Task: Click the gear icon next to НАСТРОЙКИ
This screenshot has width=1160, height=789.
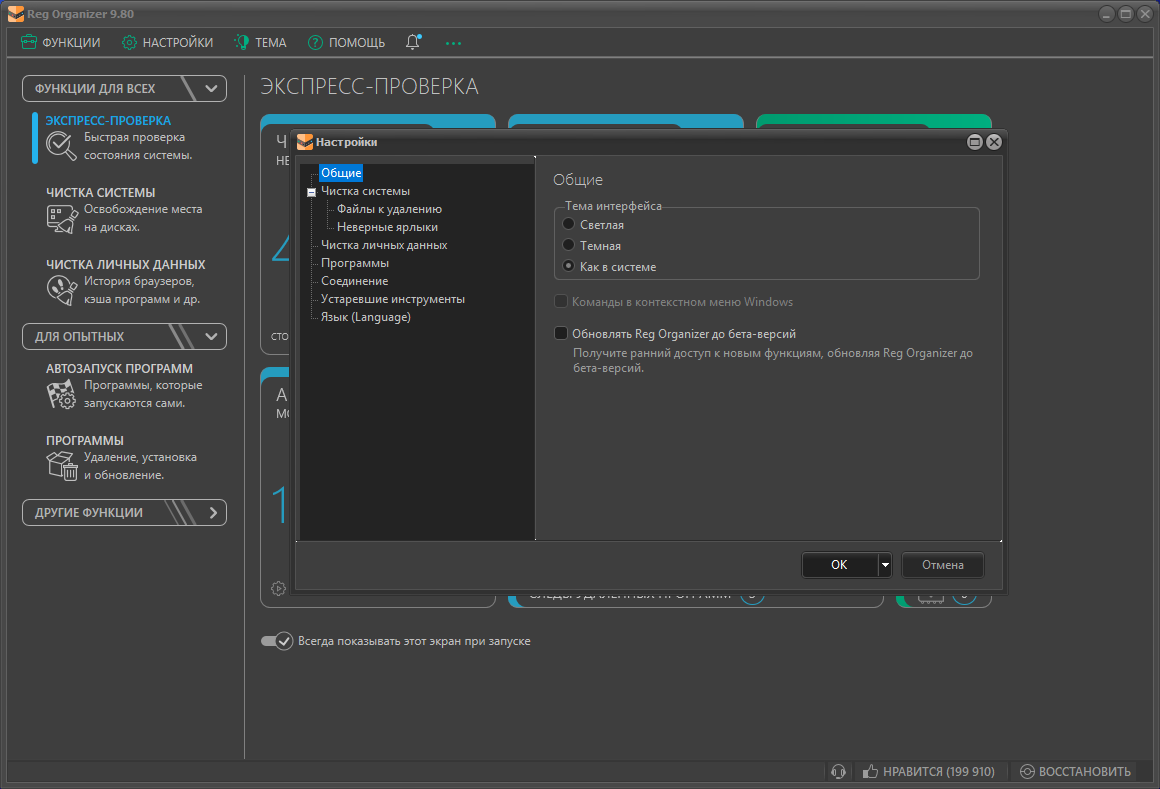Action: 129,43
